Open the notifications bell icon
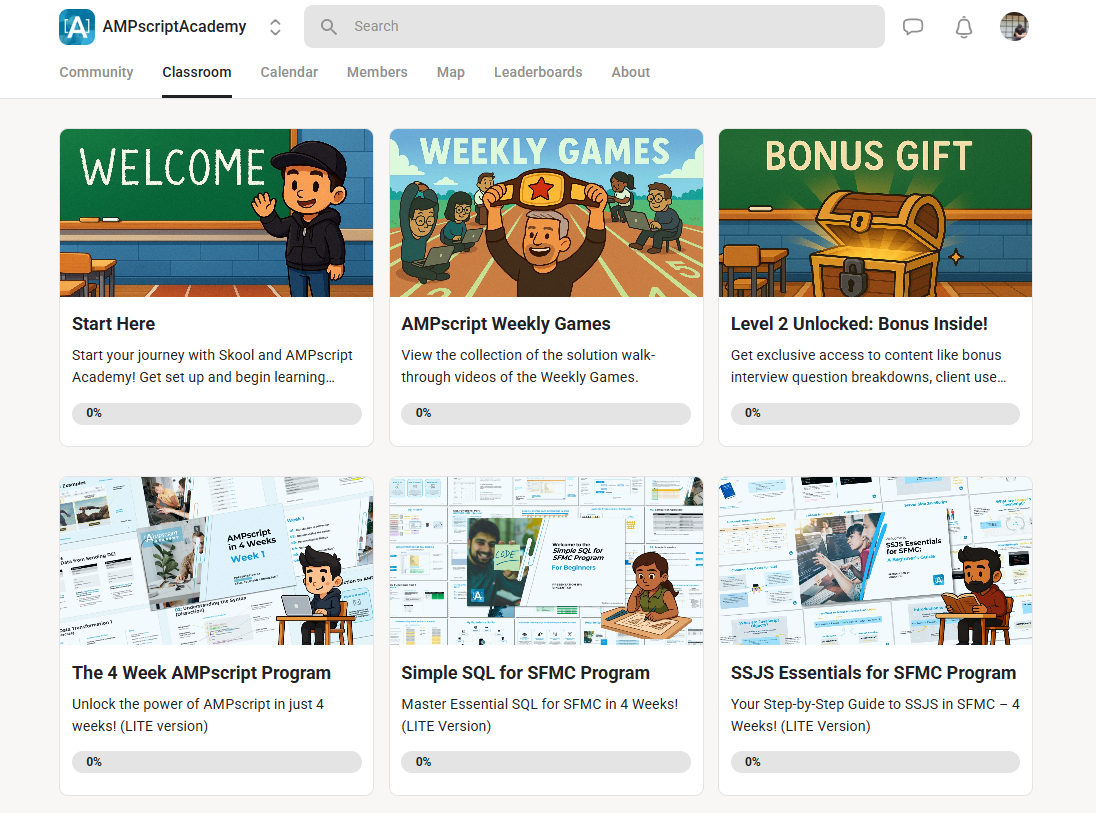The height and width of the screenshot is (813, 1096). 964,27
